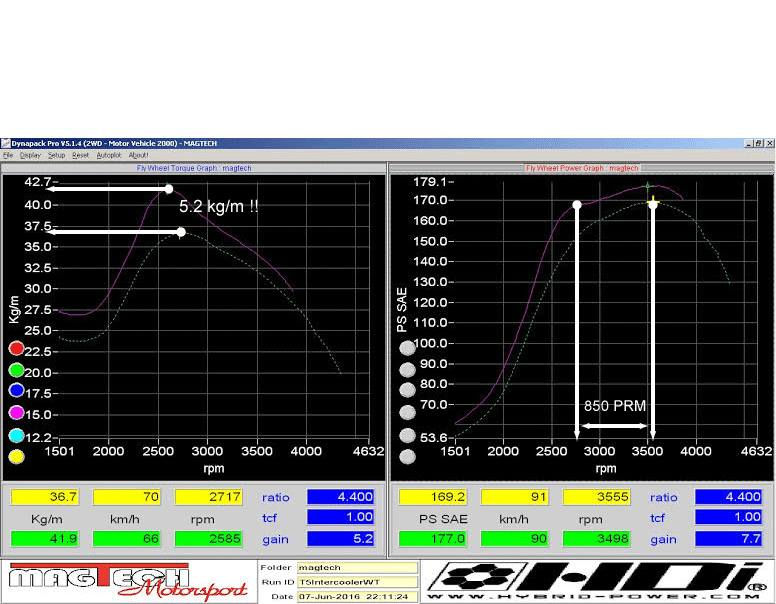
Task: Click the green rpm value 2585
Action: 209,539
